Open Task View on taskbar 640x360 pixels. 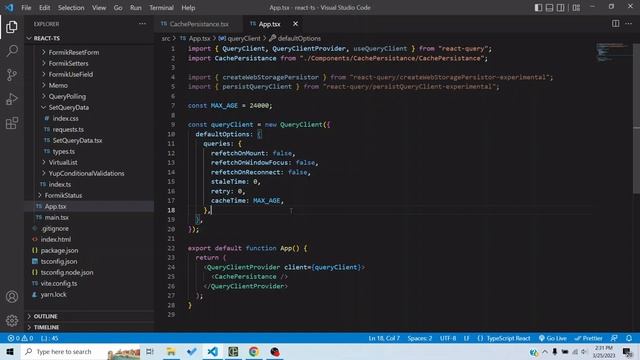click(x=150, y=351)
